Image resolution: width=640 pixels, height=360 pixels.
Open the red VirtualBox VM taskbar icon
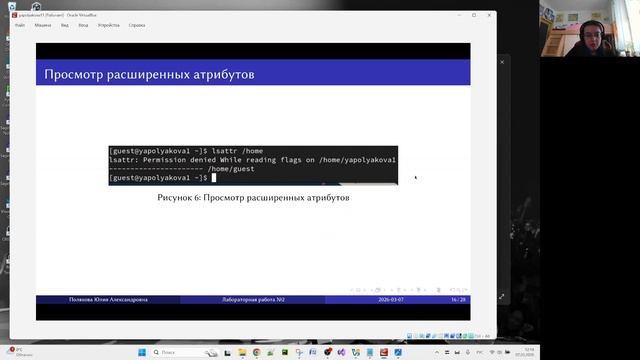[x=384, y=352]
